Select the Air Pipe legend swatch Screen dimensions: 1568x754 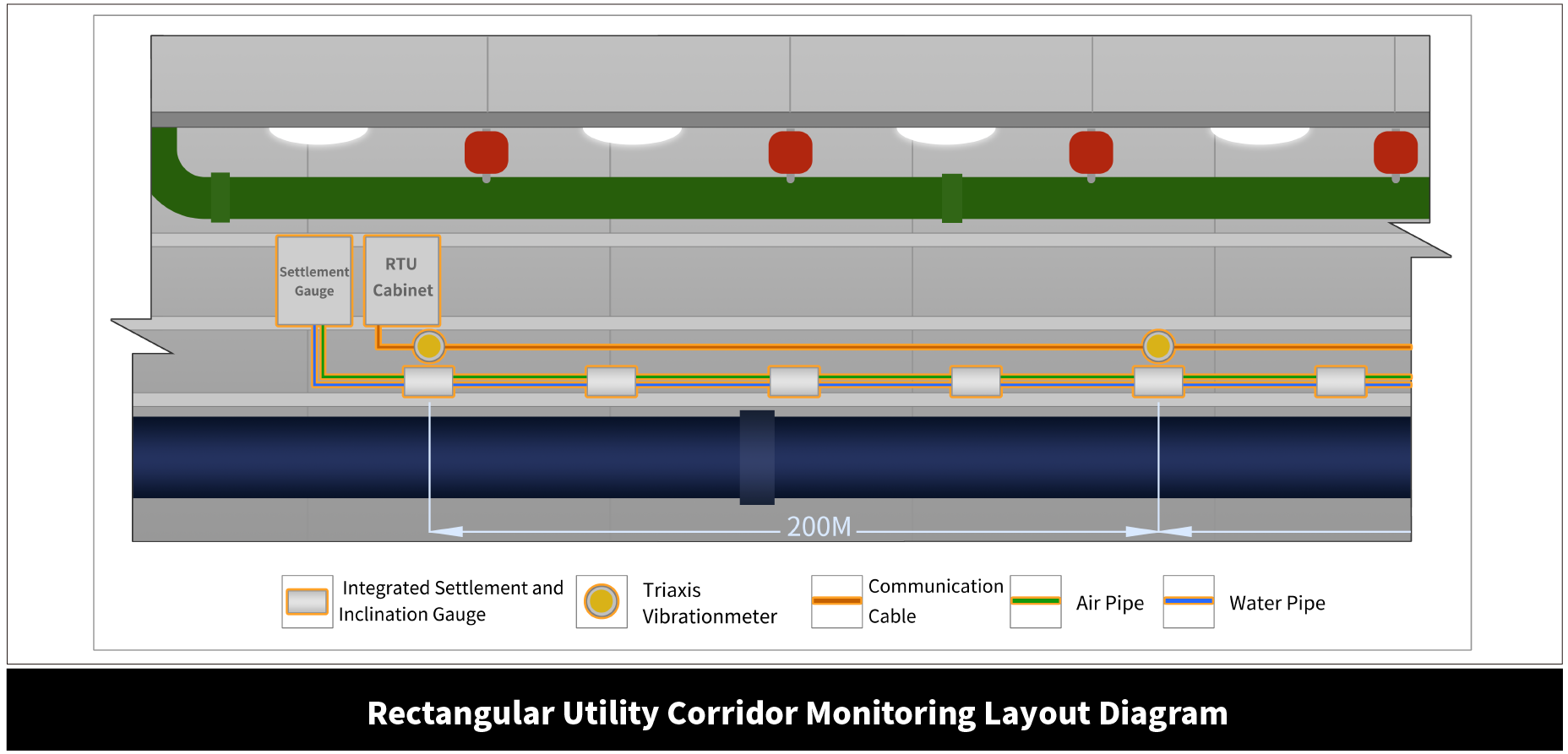coord(1035,601)
